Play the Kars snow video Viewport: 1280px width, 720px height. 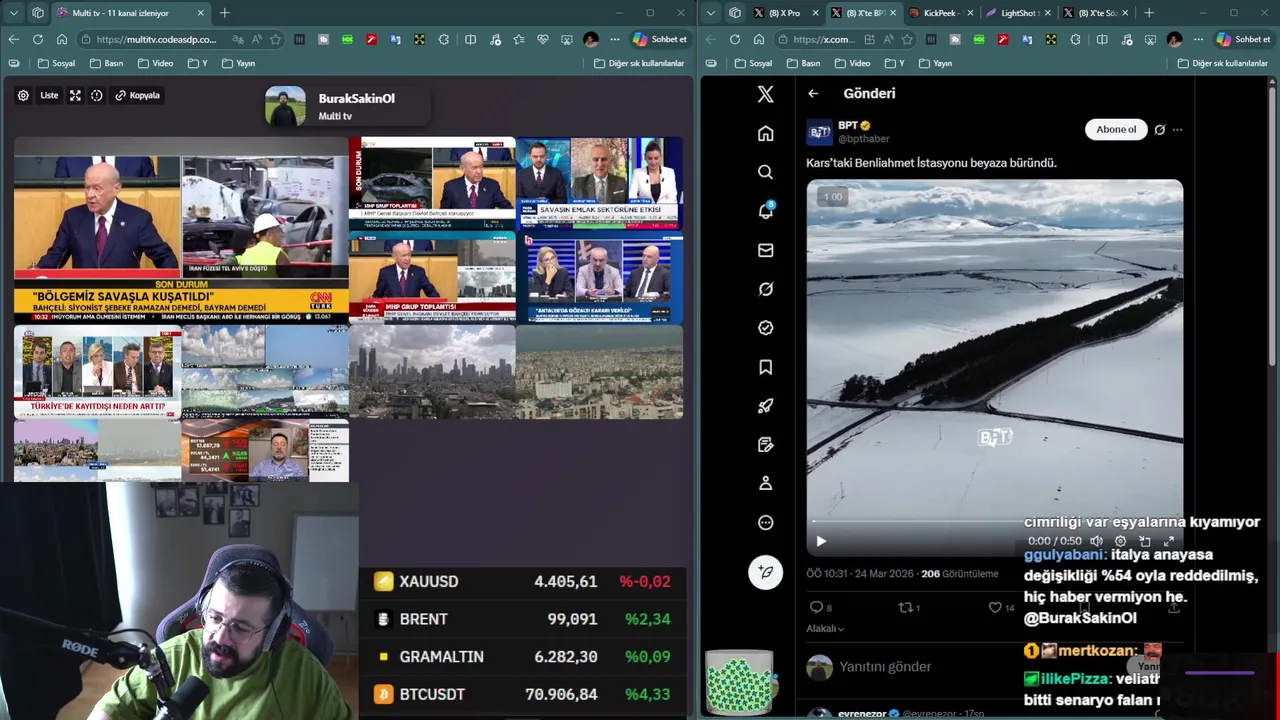click(821, 541)
